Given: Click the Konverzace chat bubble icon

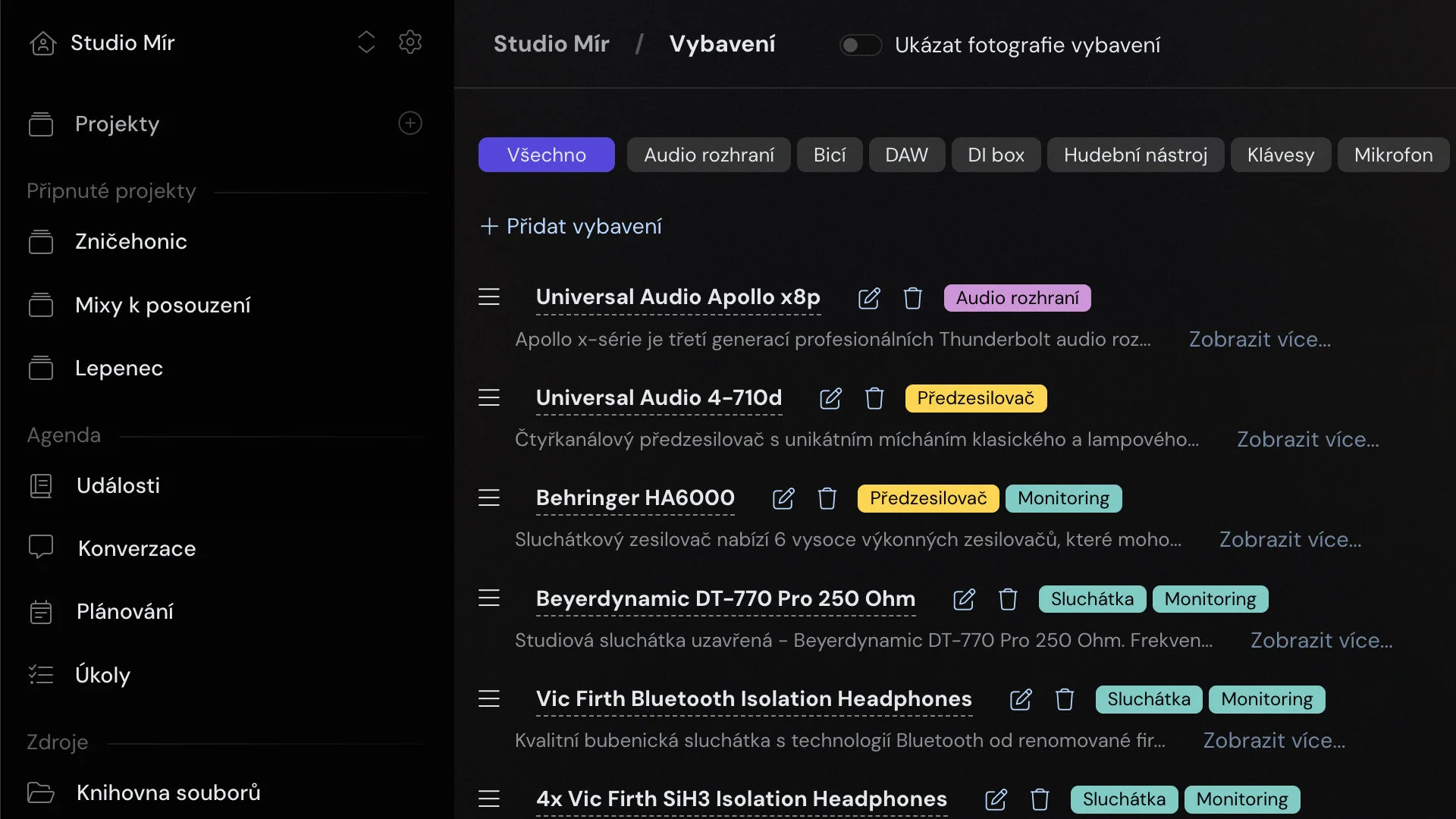Looking at the screenshot, I should pyautogui.click(x=41, y=547).
